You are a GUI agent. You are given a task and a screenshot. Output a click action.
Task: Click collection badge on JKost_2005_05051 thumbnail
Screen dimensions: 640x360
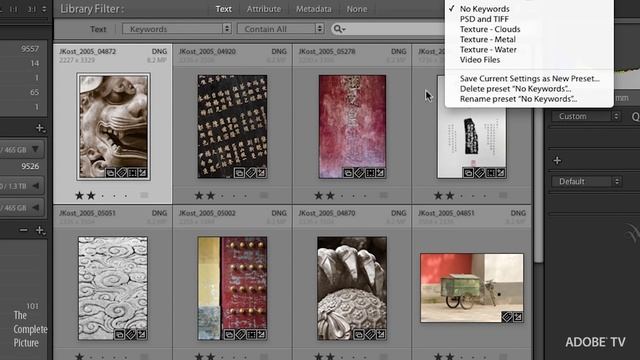[x=119, y=335]
